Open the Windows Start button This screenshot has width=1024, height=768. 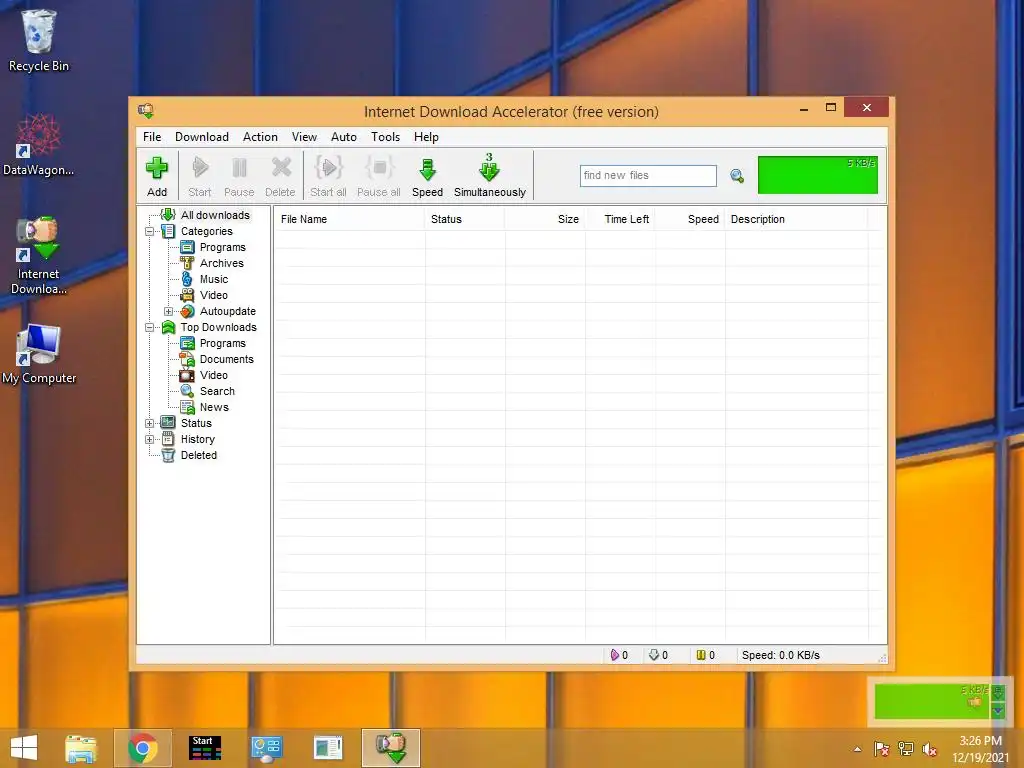24,748
